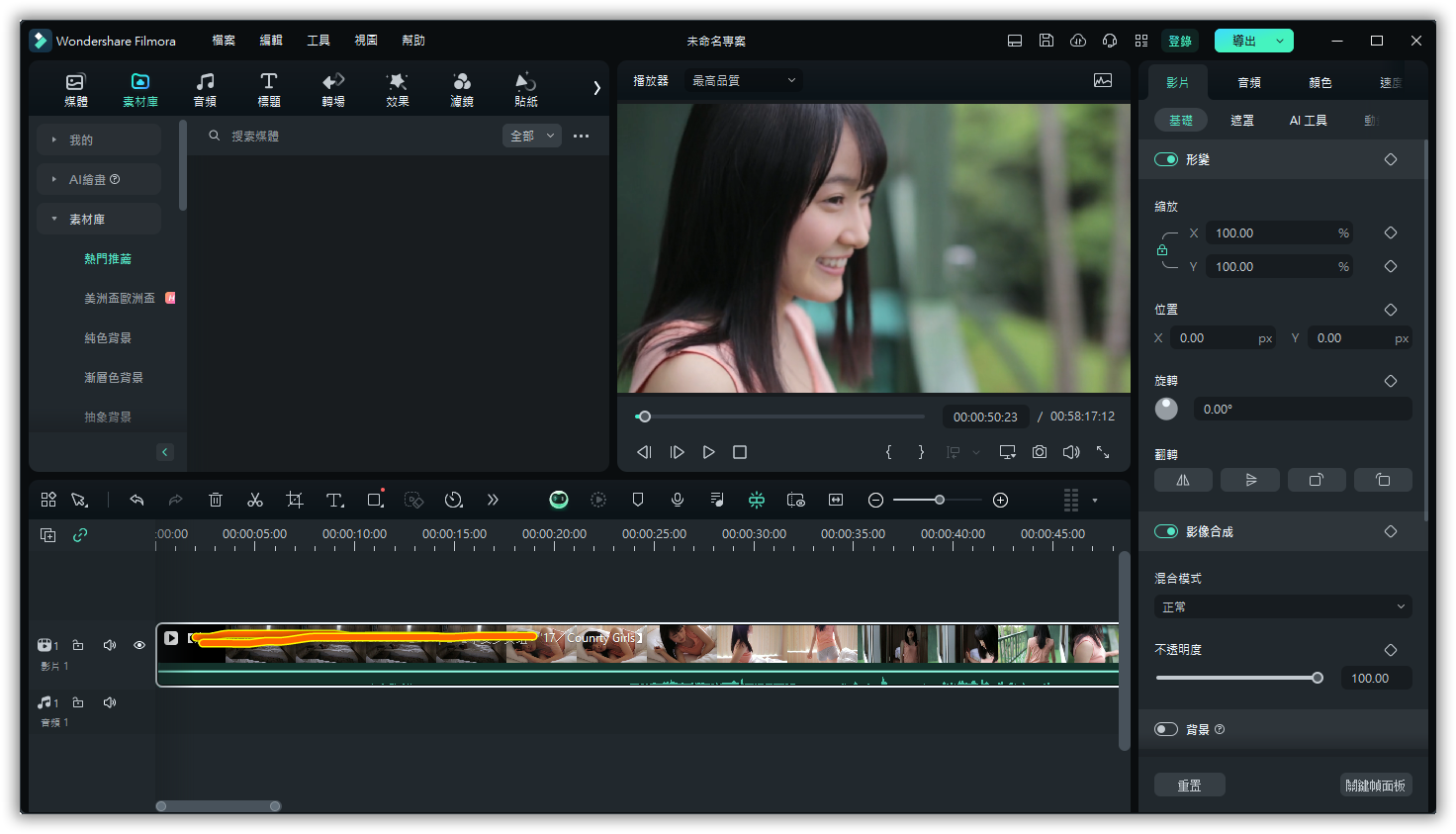Select the crop tool in timeline toolbar
The width and height of the screenshot is (1456, 834).
pos(295,501)
